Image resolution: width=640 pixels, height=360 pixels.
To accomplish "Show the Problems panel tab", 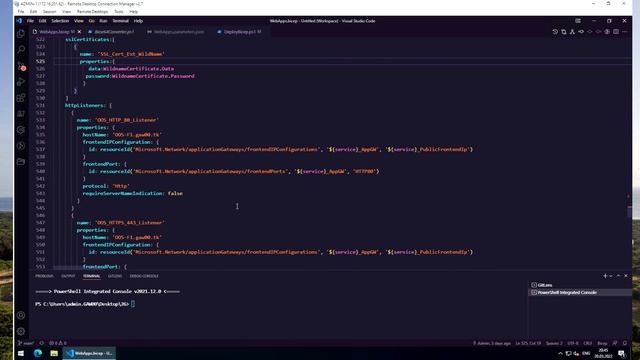I will click(x=44, y=276).
